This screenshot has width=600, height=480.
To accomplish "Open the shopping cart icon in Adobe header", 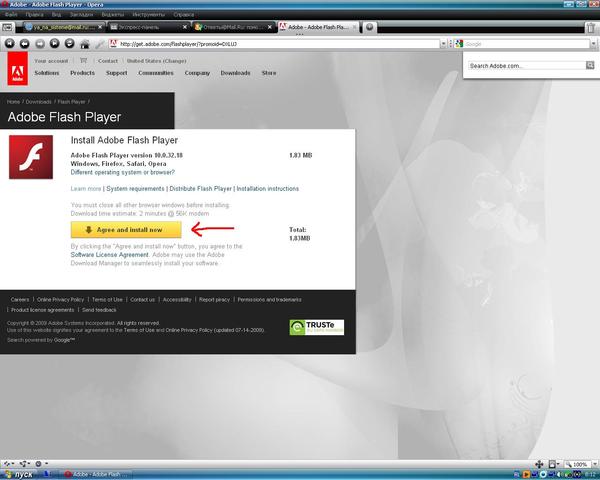I will [x=83, y=60].
